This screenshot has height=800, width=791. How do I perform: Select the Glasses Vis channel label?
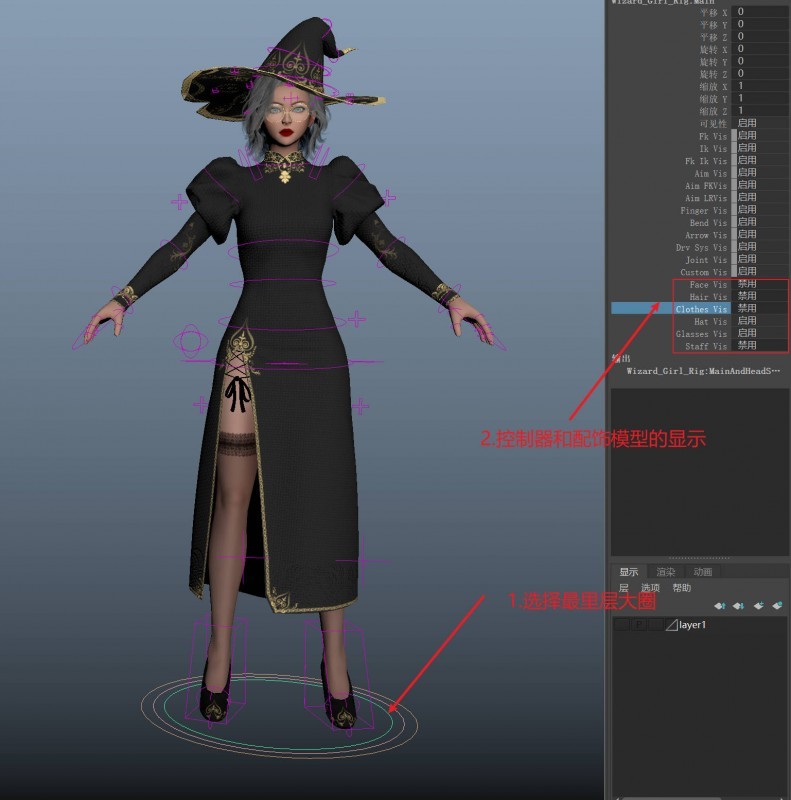[x=702, y=334]
